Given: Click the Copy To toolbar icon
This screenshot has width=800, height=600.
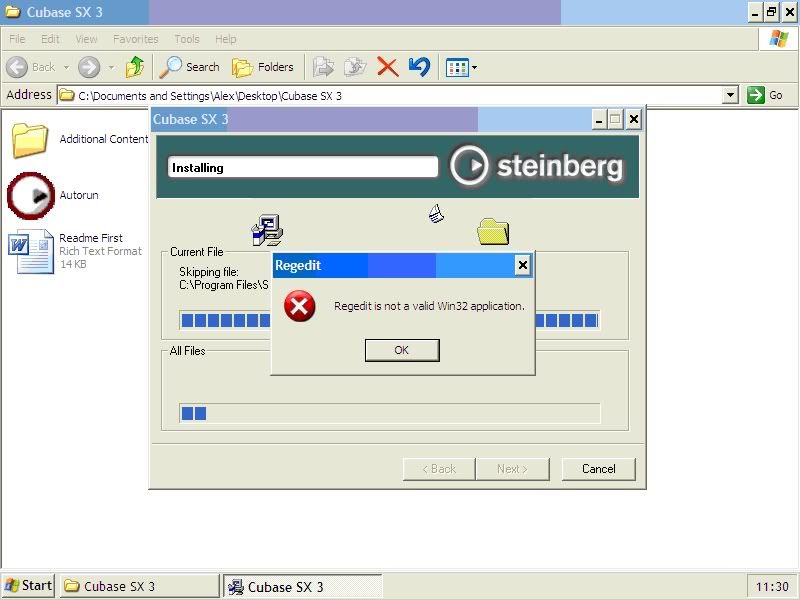Looking at the screenshot, I should click(x=355, y=67).
